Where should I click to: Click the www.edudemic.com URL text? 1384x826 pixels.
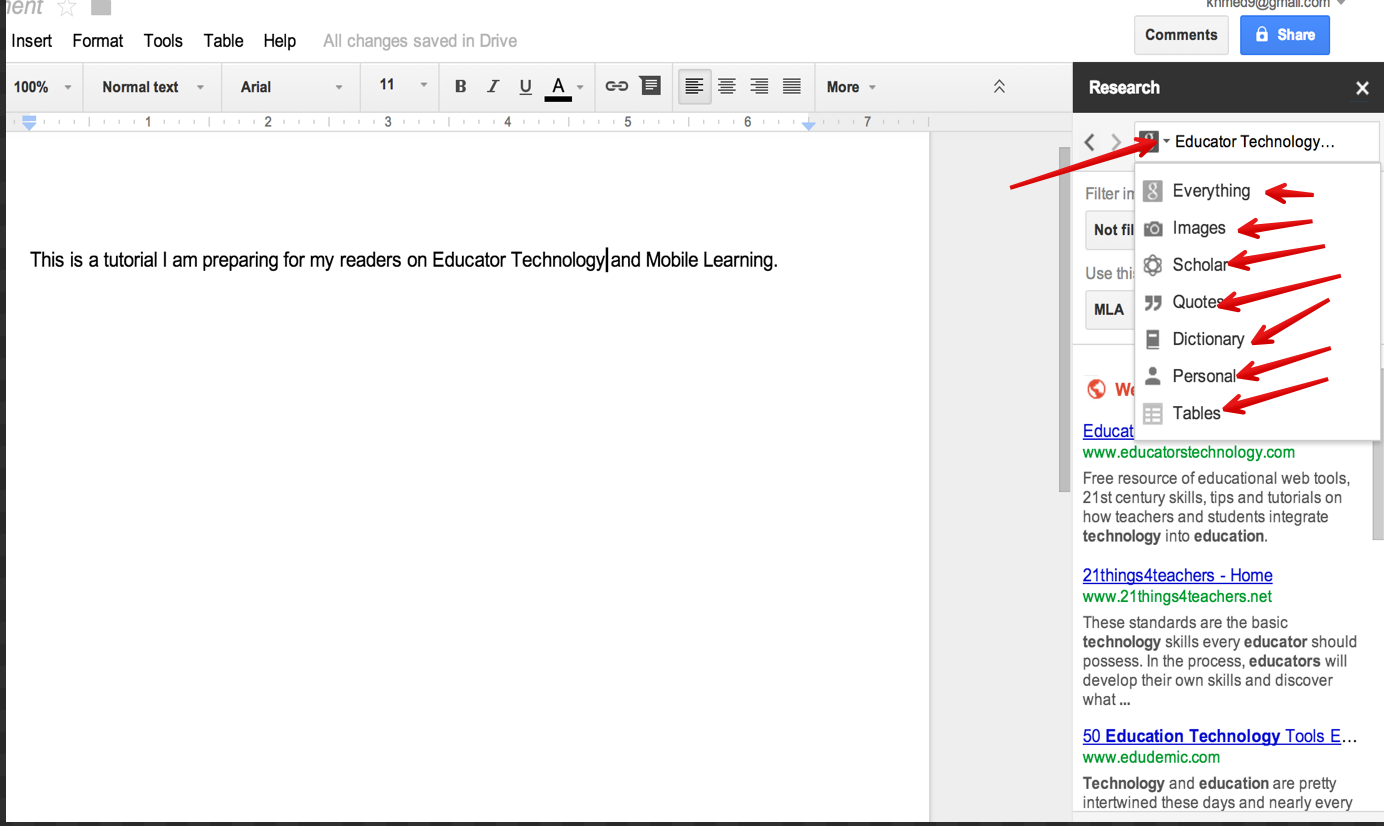click(1151, 757)
